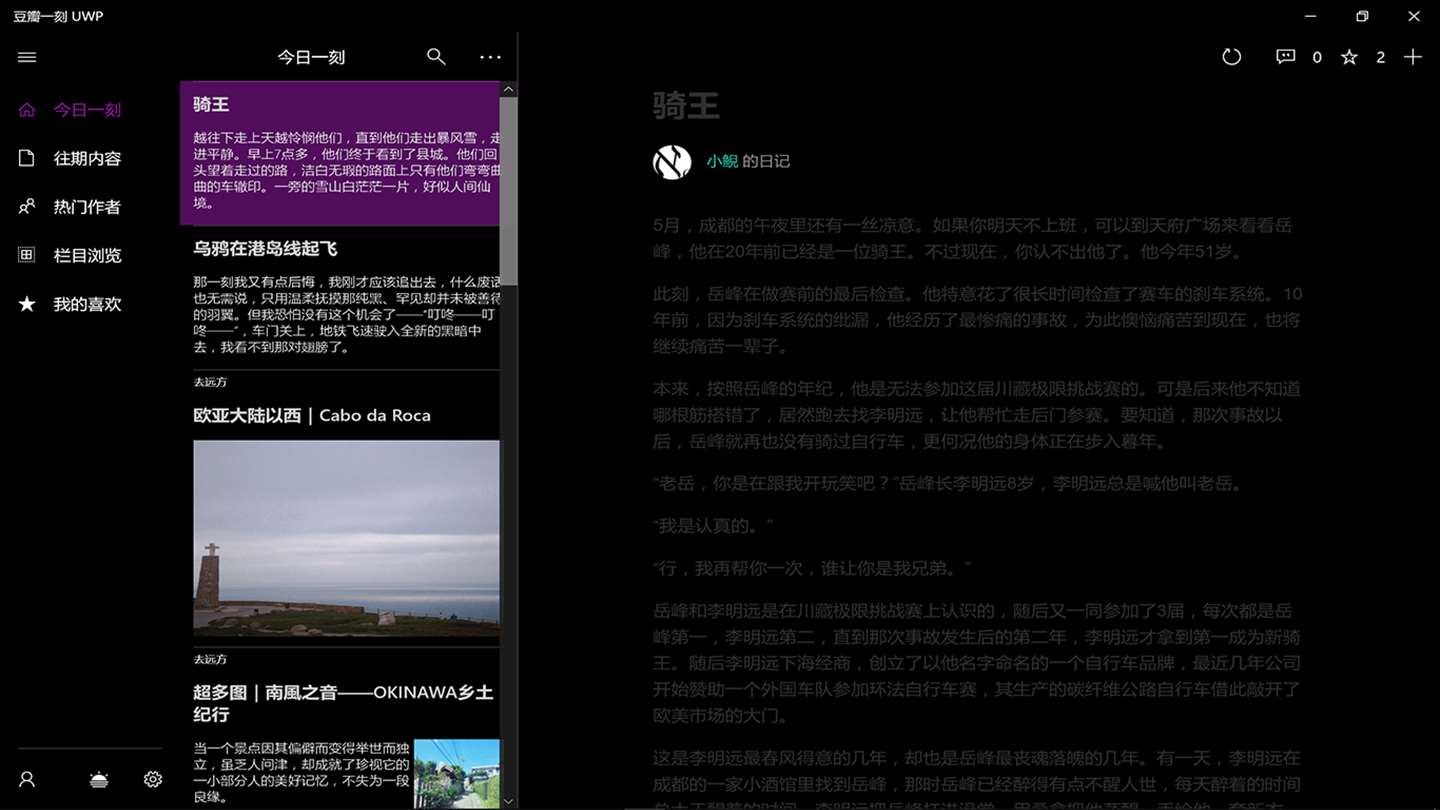Open the three-dot more options menu
The image size is (1440, 810).
490,57
